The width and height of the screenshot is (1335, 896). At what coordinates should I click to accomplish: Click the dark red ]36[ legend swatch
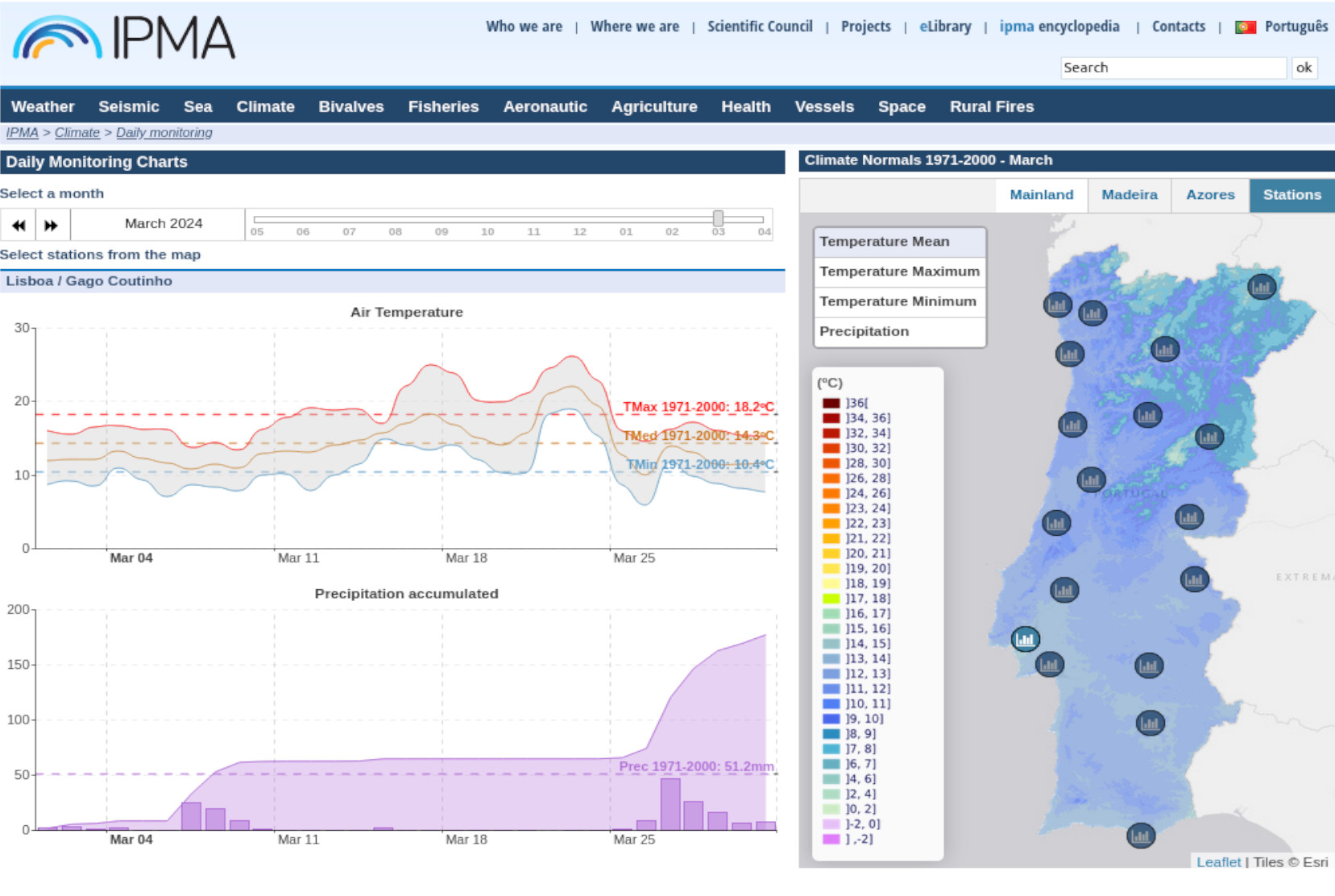[x=831, y=403]
